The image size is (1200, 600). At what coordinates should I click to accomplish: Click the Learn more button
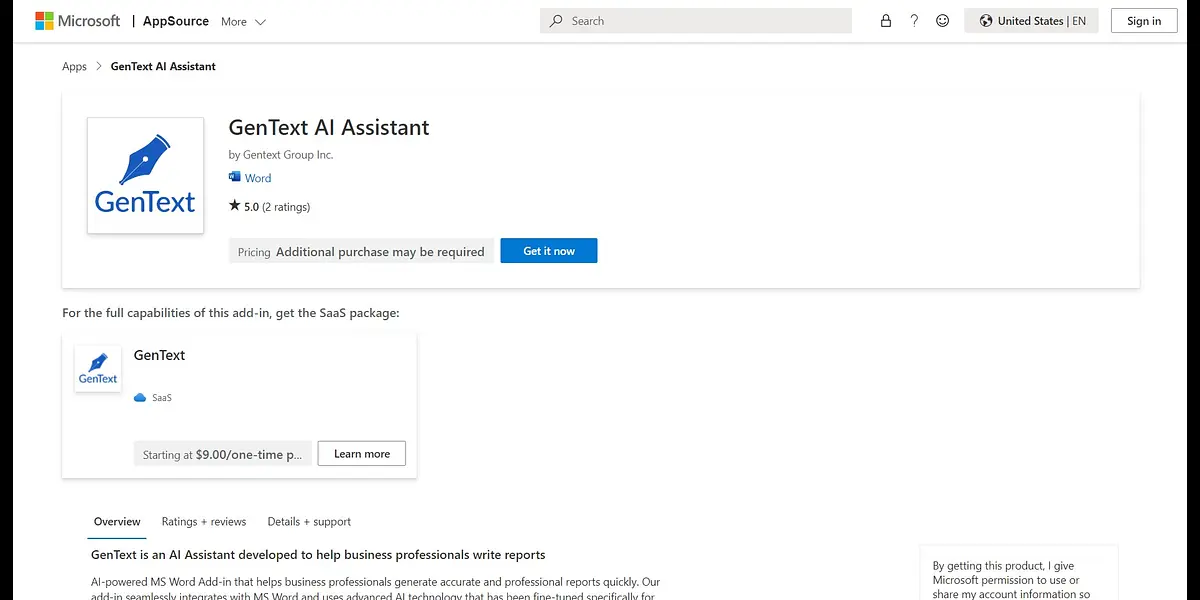tap(361, 454)
